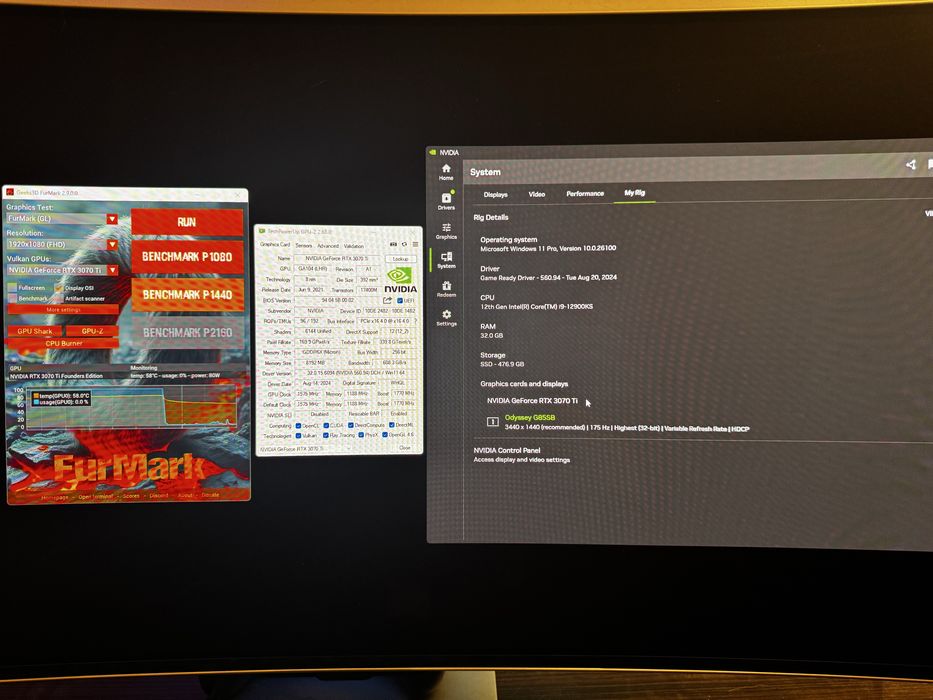Click GPU-Z title bar app icon
The width and height of the screenshot is (933, 700).
pyautogui.click(x=262, y=231)
